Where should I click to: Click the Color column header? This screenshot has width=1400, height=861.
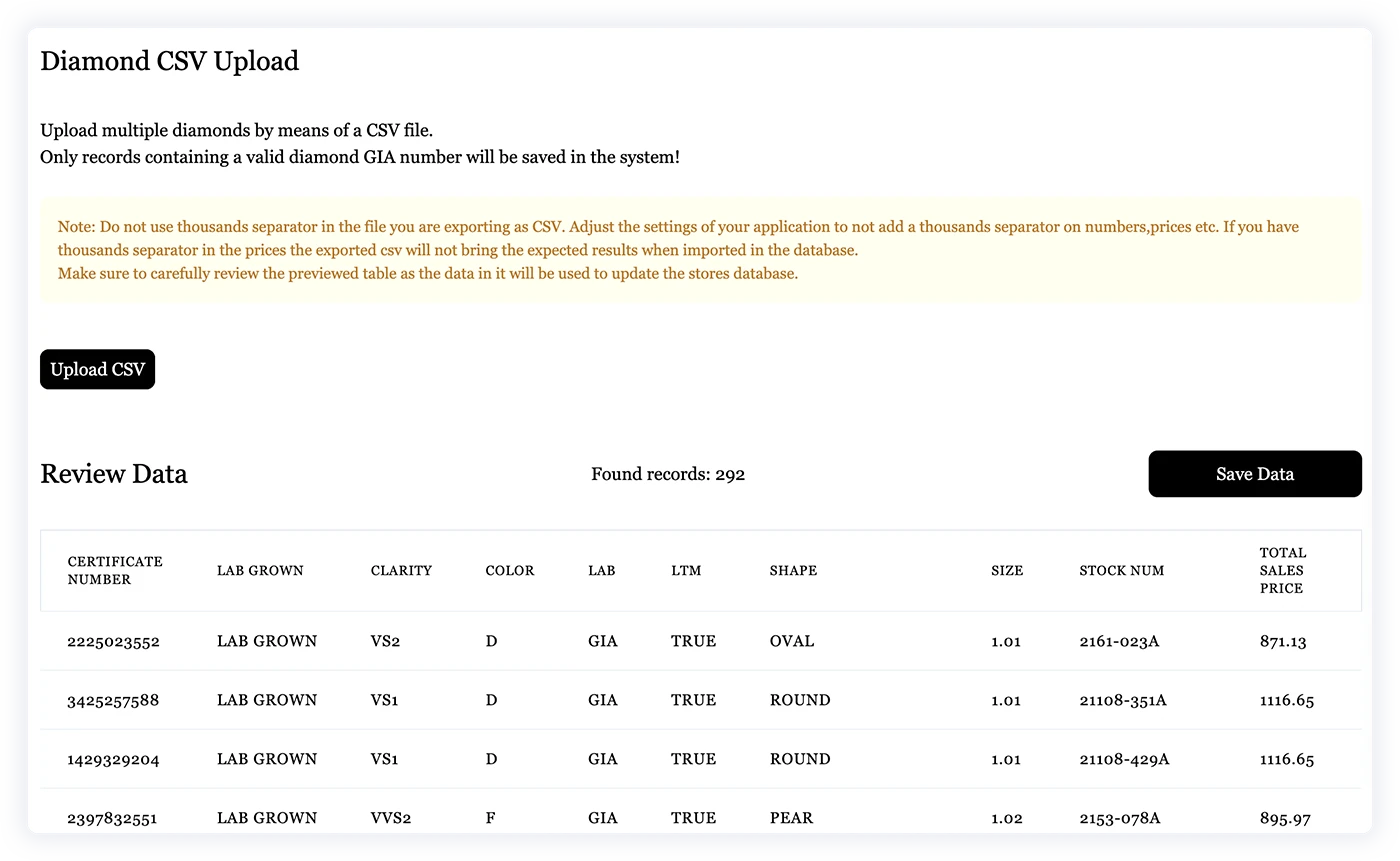click(x=510, y=570)
